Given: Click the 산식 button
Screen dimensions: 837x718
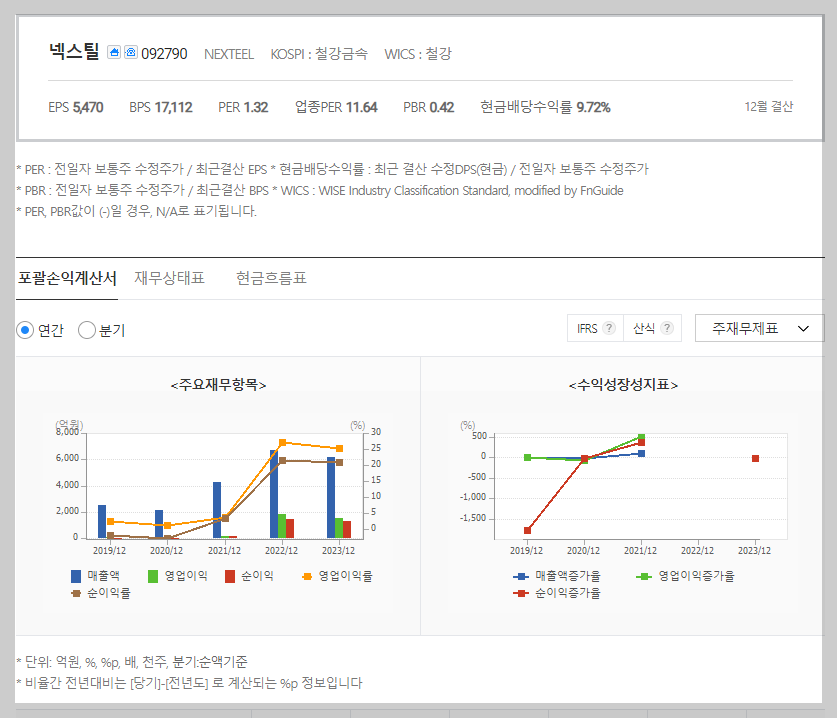Looking at the screenshot, I should click(652, 328).
